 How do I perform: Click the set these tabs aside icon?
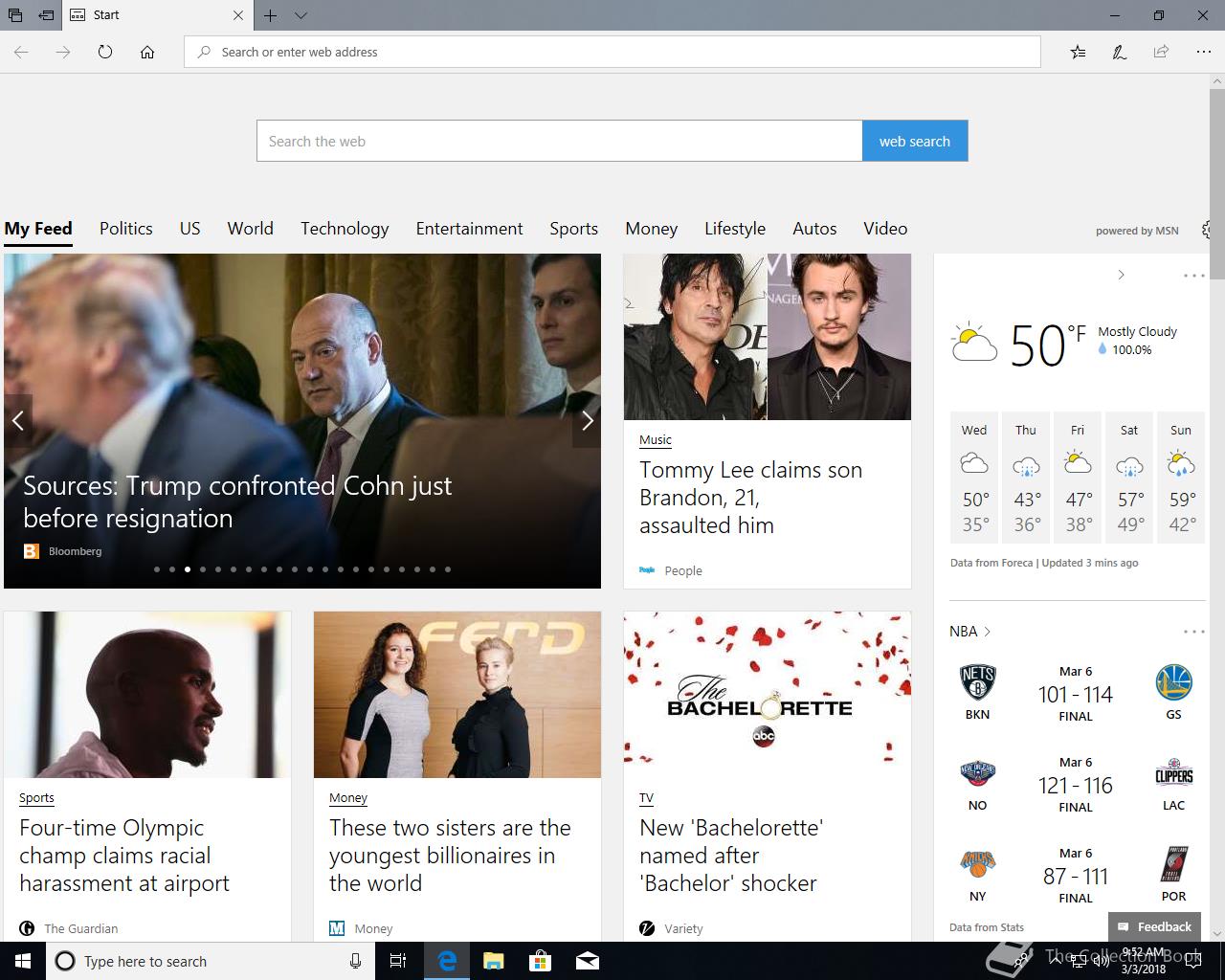46,15
